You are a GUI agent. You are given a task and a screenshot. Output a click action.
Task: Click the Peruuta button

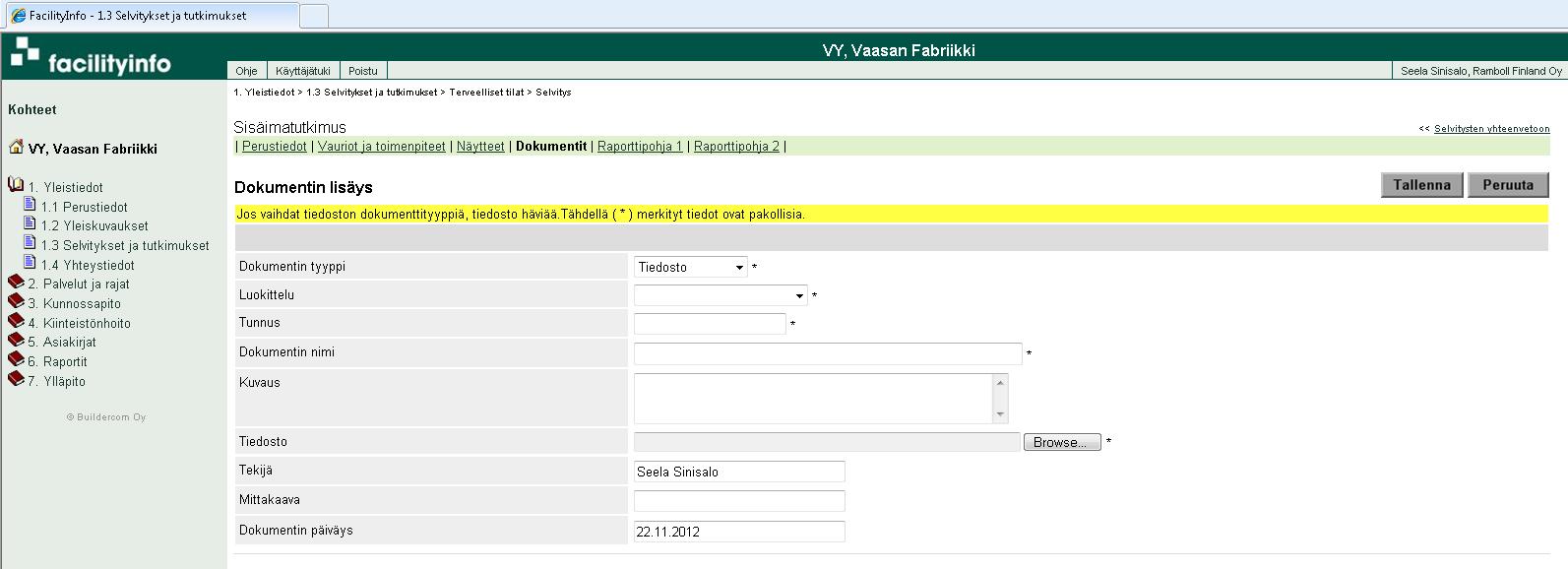(1508, 185)
